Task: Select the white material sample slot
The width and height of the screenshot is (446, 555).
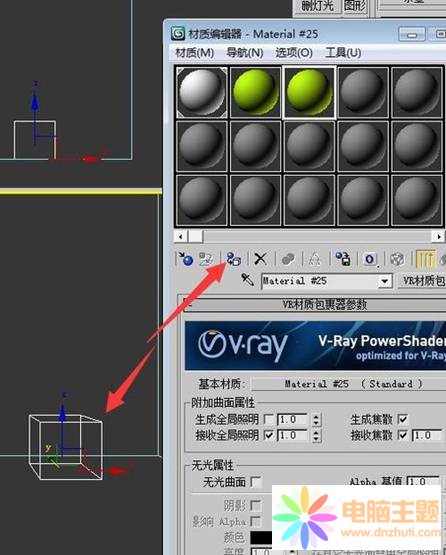Action: click(x=202, y=92)
